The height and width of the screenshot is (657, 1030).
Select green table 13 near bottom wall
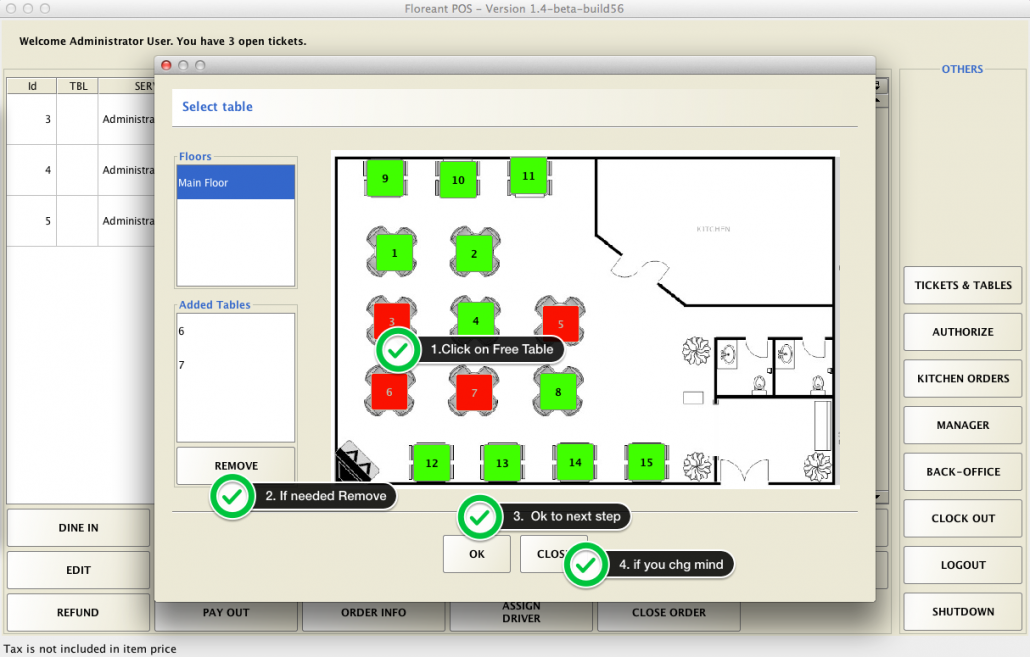coord(502,463)
